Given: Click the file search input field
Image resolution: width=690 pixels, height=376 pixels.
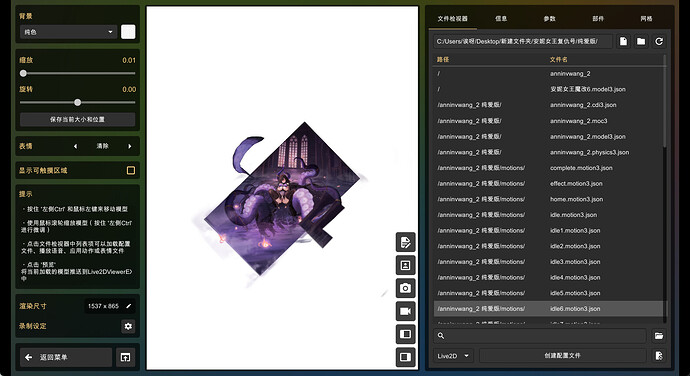Looking at the screenshot, I should pyautogui.click(x=540, y=335).
